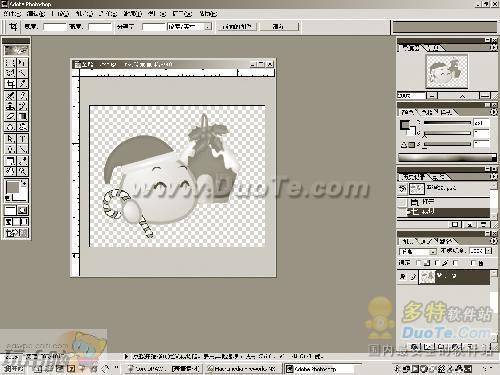Viewport: 500px width, 375px height.
Task: Select the Zoom tool in the toolbox
Action: tap(22, 171)
